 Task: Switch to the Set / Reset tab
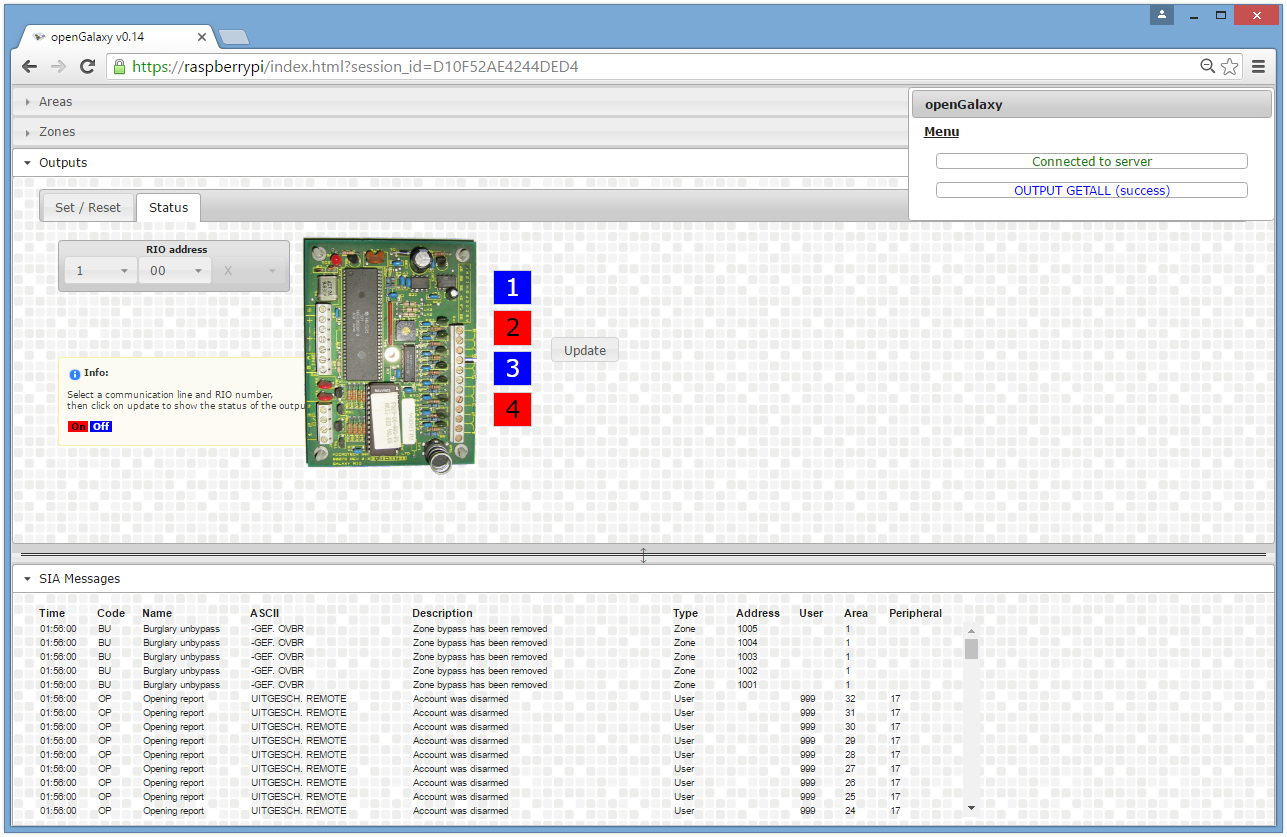click(x=88, y=208)
